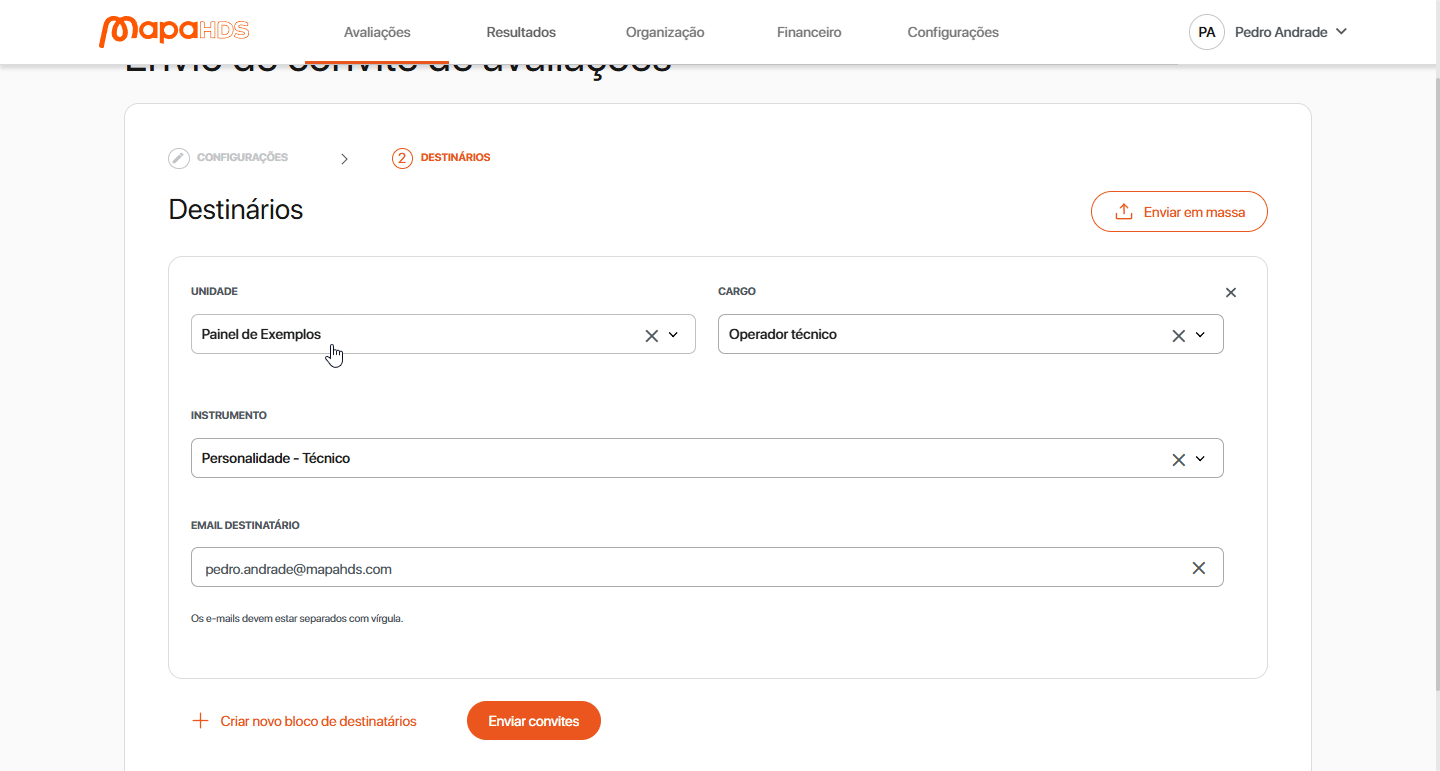
Task: Expand the Unidade dropdown arrow
Action: pyautogui.click(x=673, y=335)
